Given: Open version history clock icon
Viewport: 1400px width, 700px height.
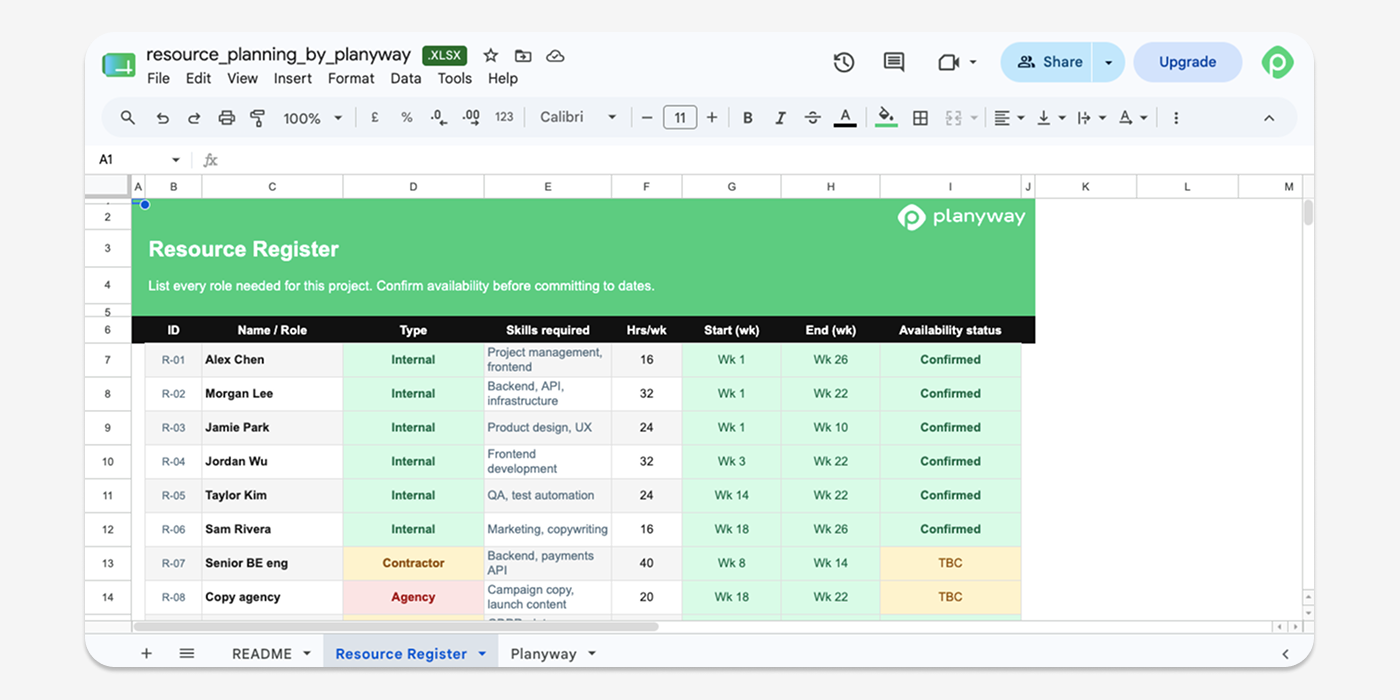Looking at the screenshot, I should click(844, 62).
